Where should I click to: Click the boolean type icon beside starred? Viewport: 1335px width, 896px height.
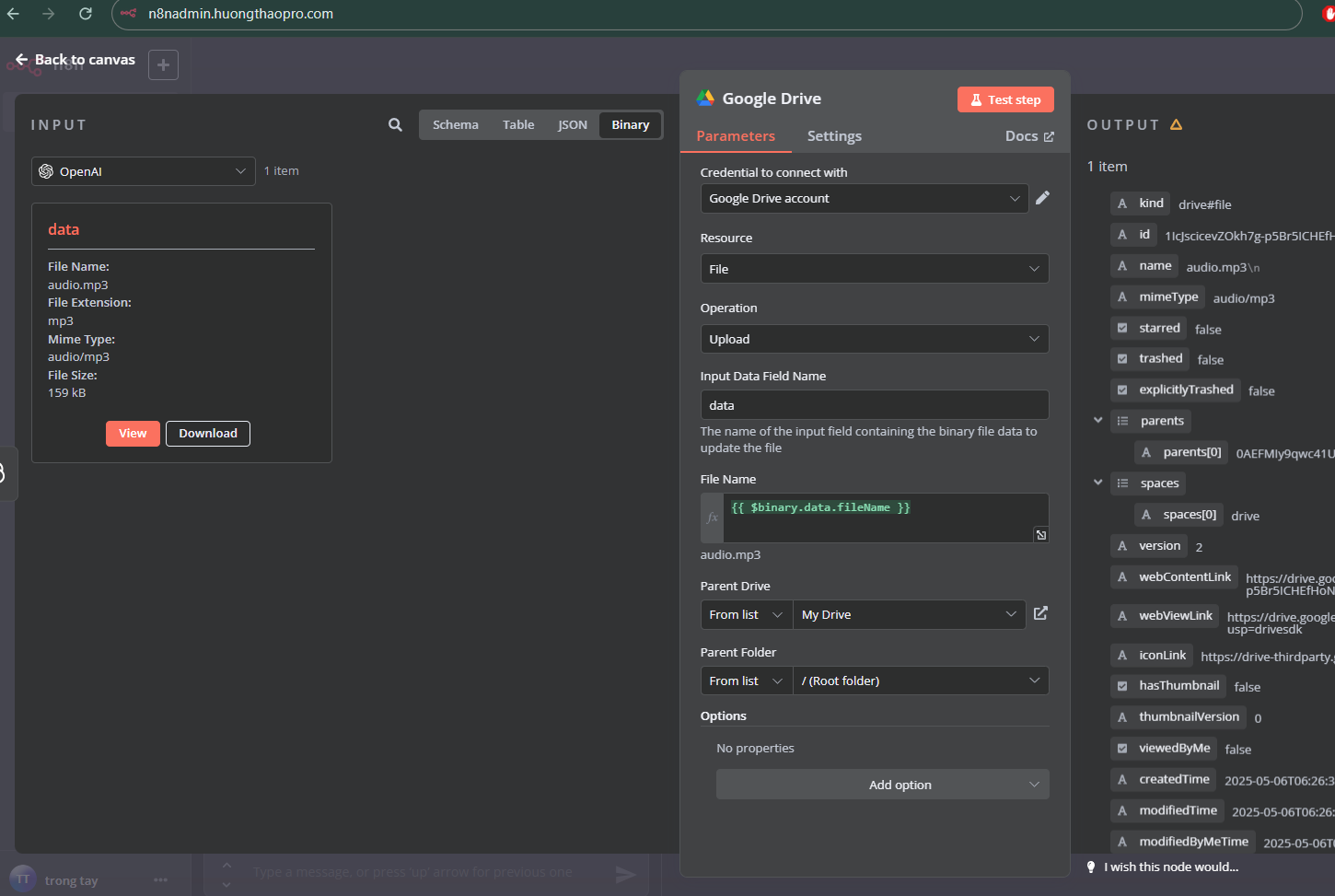coord(1121,328)
